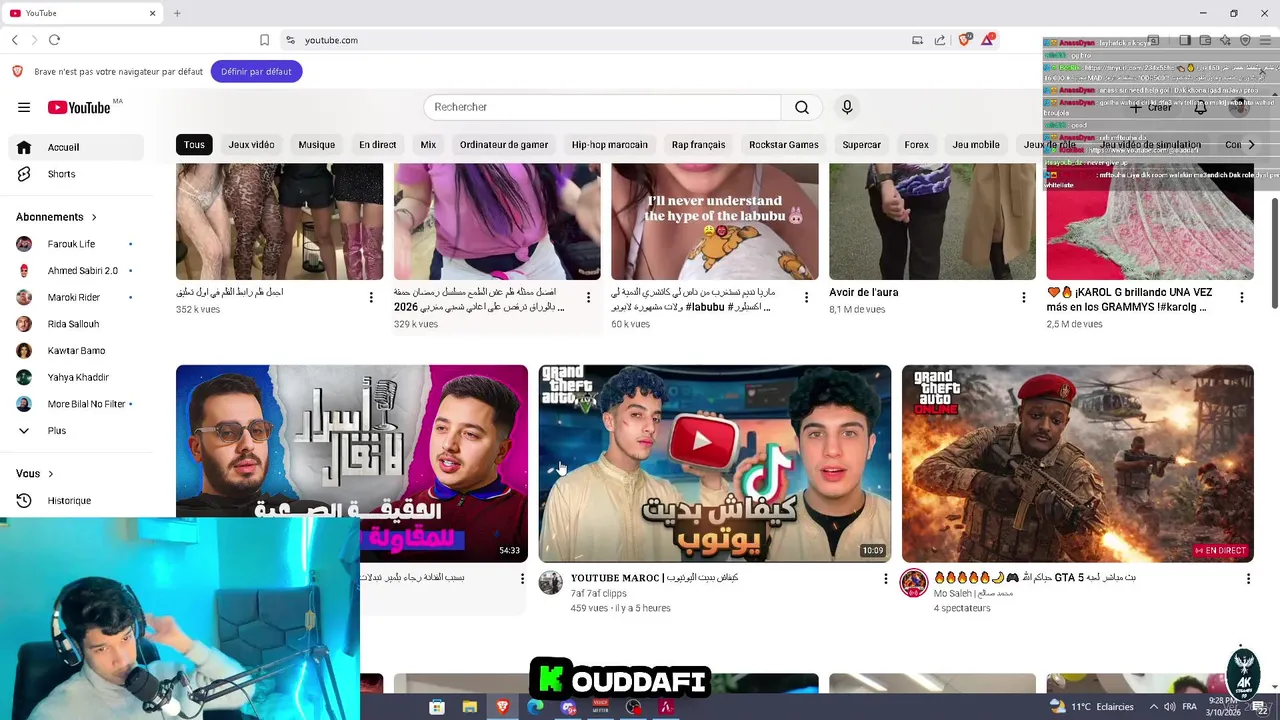This screenshot has width=1280, height=720.
Task: Select the Hip-hop marocain chip
Action: pyautogui.click(x=610, y=145)
